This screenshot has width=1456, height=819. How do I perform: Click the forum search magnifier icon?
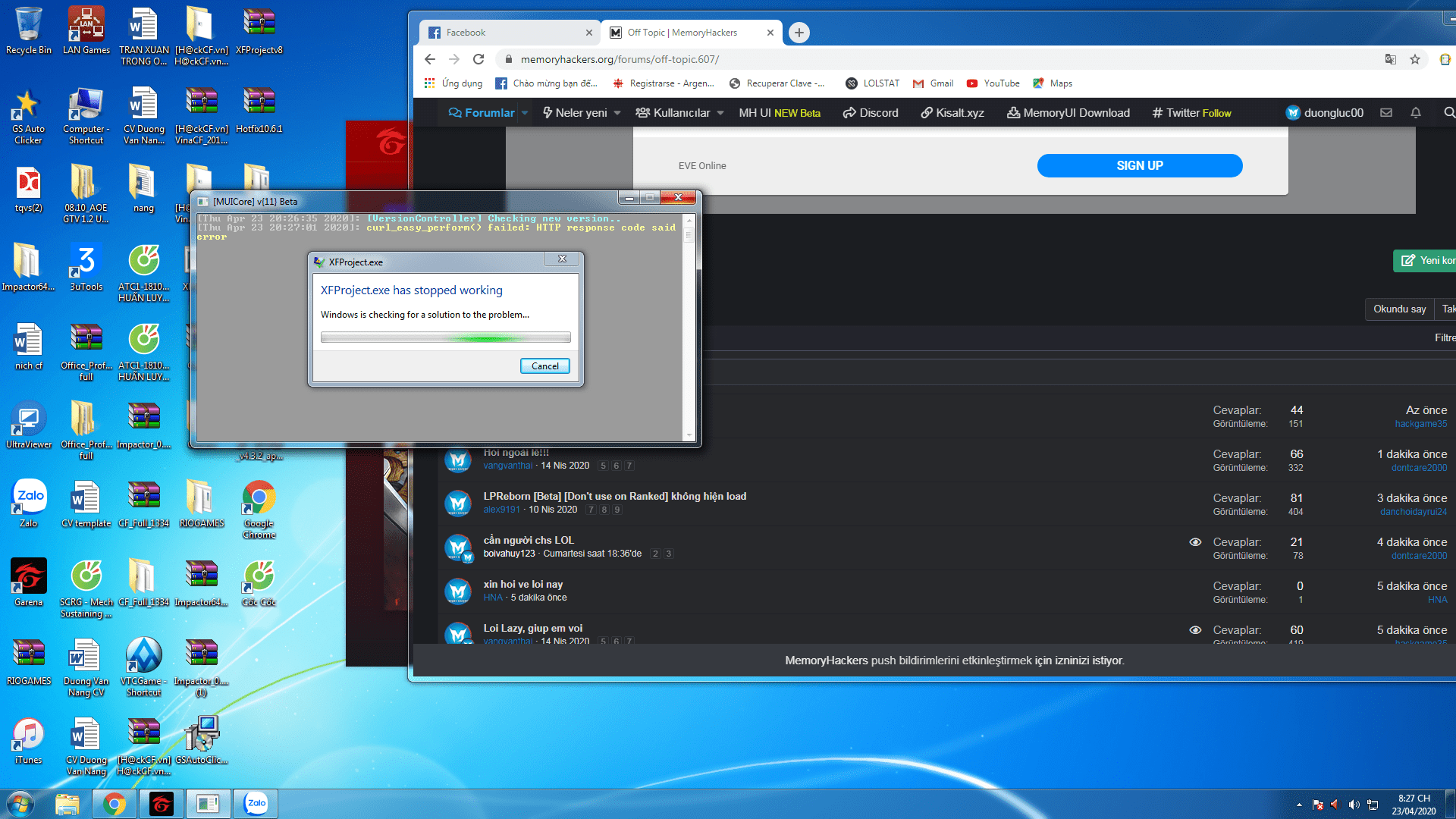point(1449,113)
